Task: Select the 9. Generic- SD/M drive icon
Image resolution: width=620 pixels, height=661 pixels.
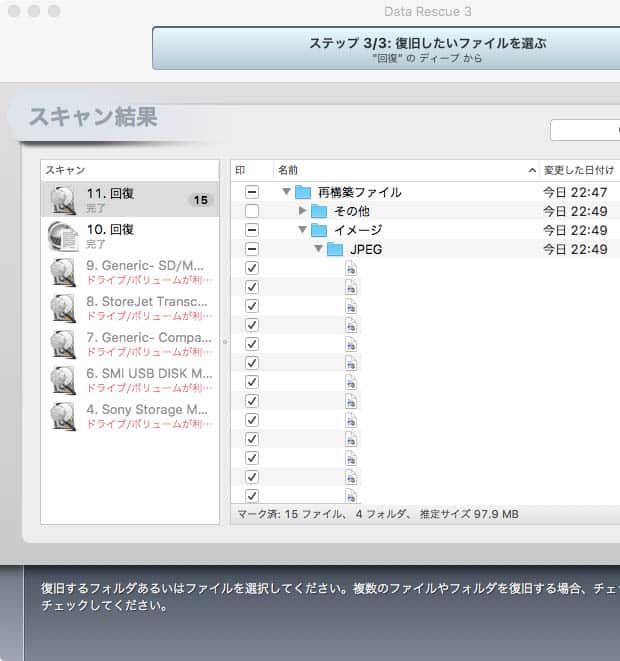Action: tap(64, 272)
